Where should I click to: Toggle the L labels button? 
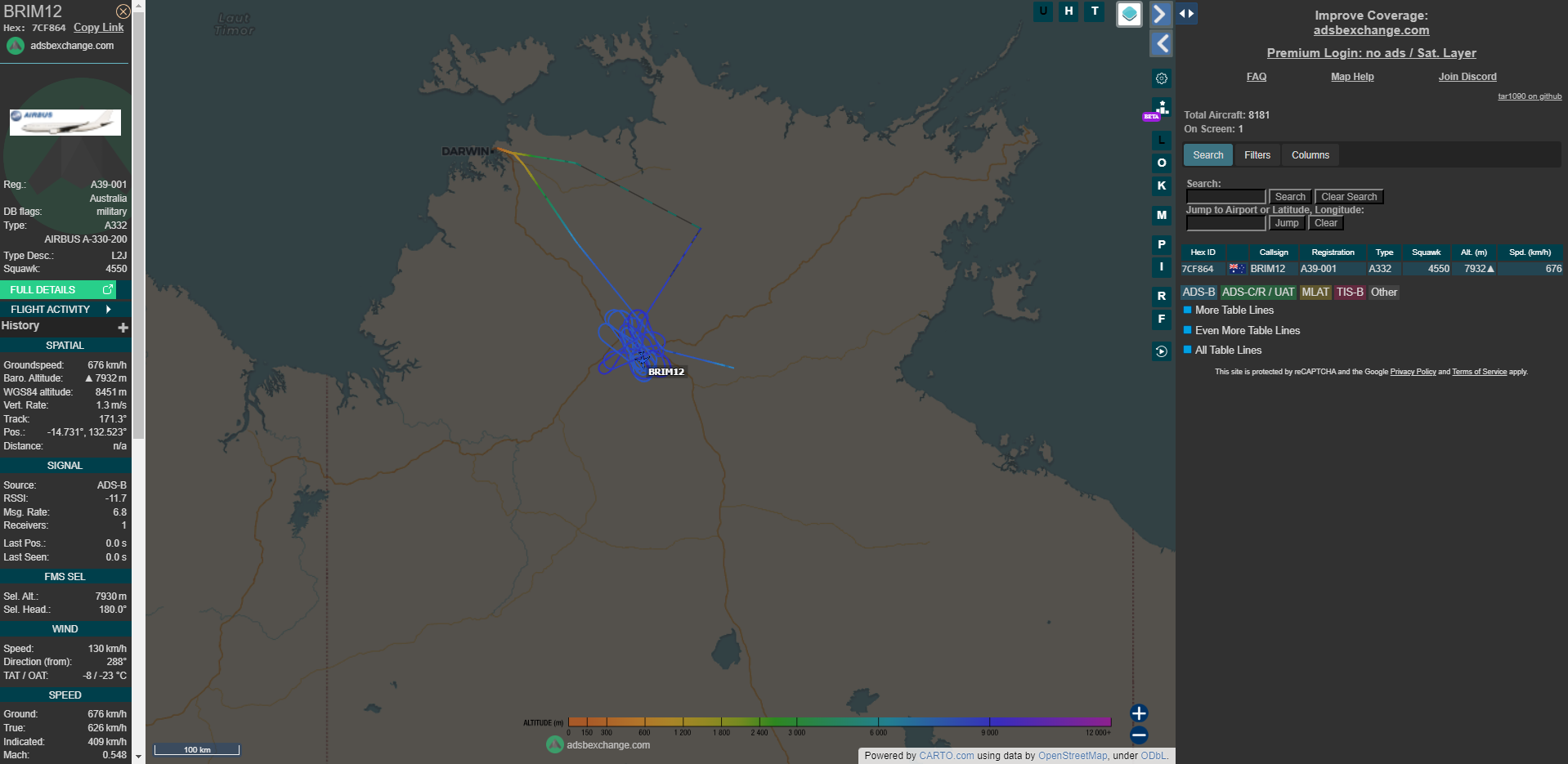[x=1162, y=141]
